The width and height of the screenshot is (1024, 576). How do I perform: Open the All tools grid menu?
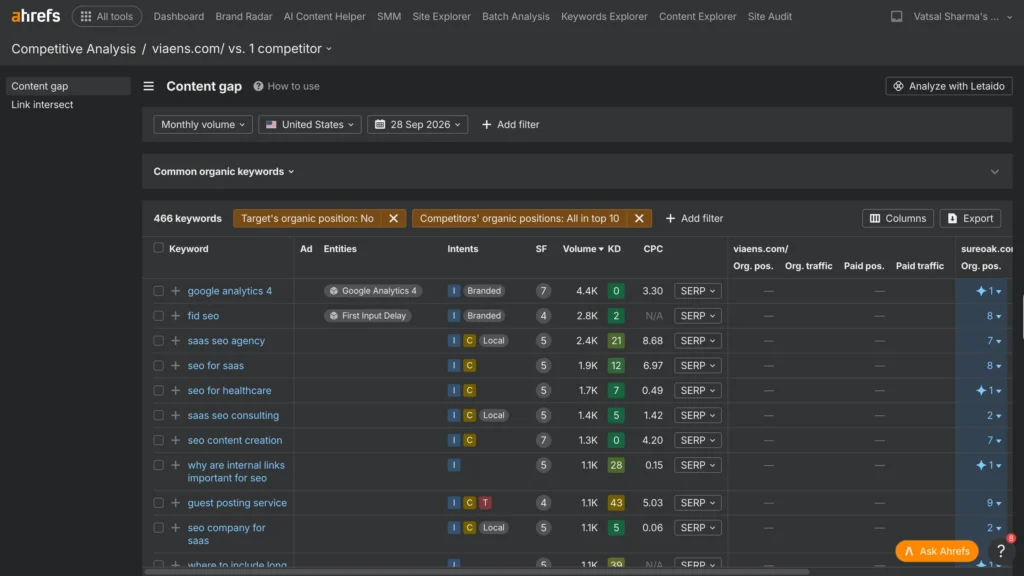click(x=106, y=16)
